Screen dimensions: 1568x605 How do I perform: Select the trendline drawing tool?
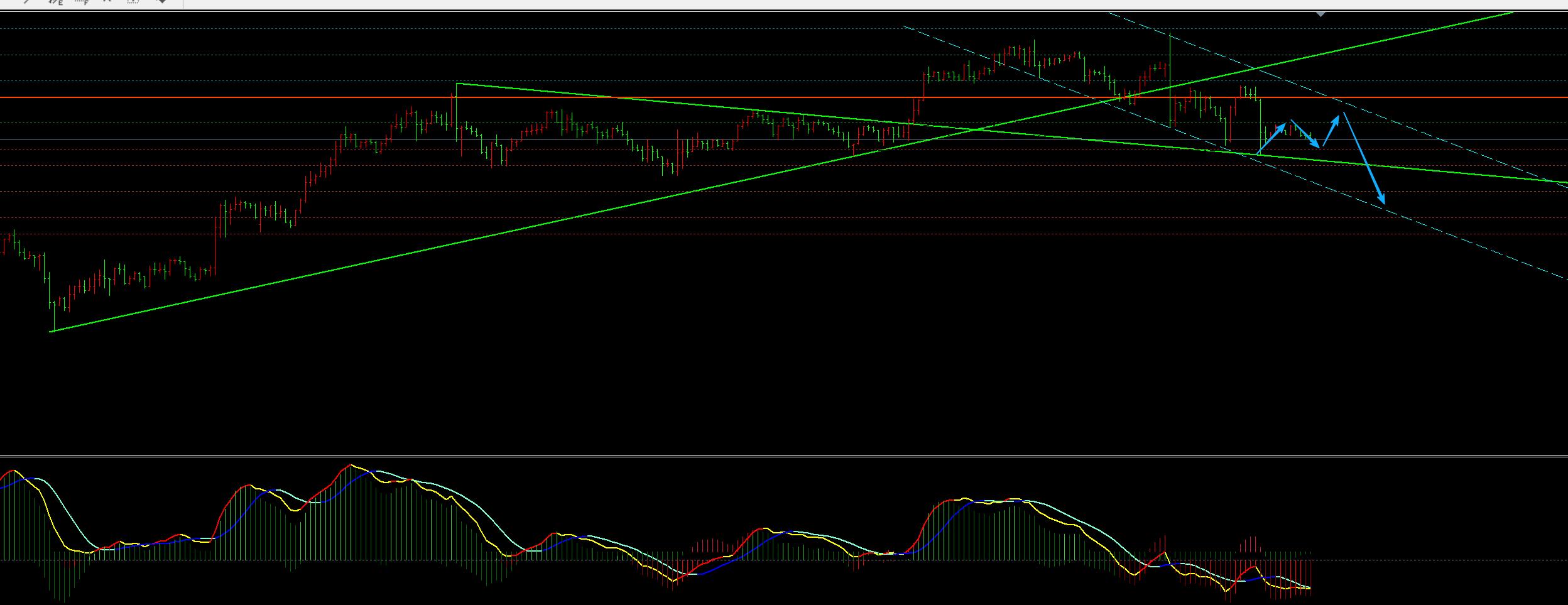click(x=28, y=2)
